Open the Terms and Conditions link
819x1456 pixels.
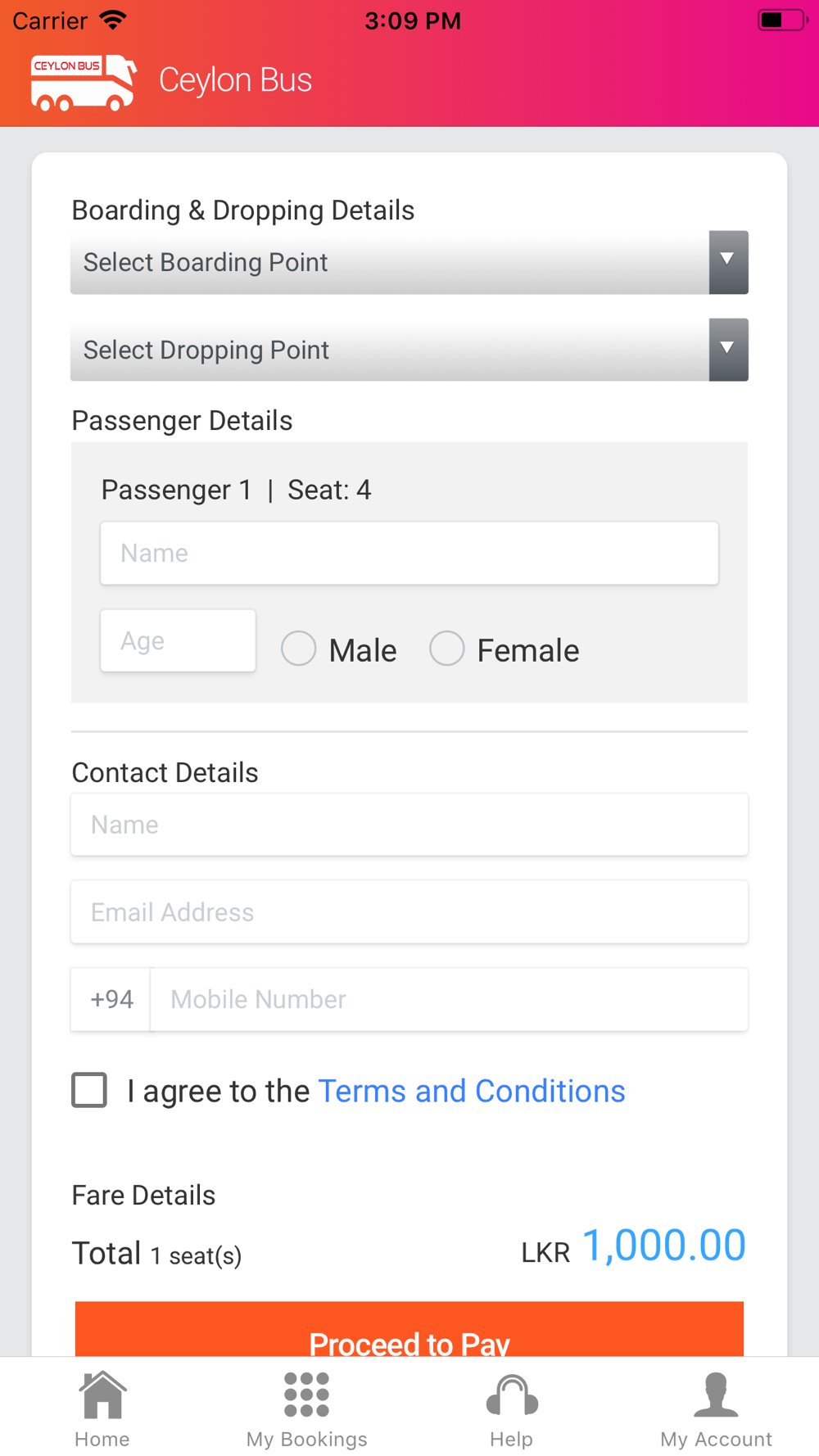[x=472, y=1091]
